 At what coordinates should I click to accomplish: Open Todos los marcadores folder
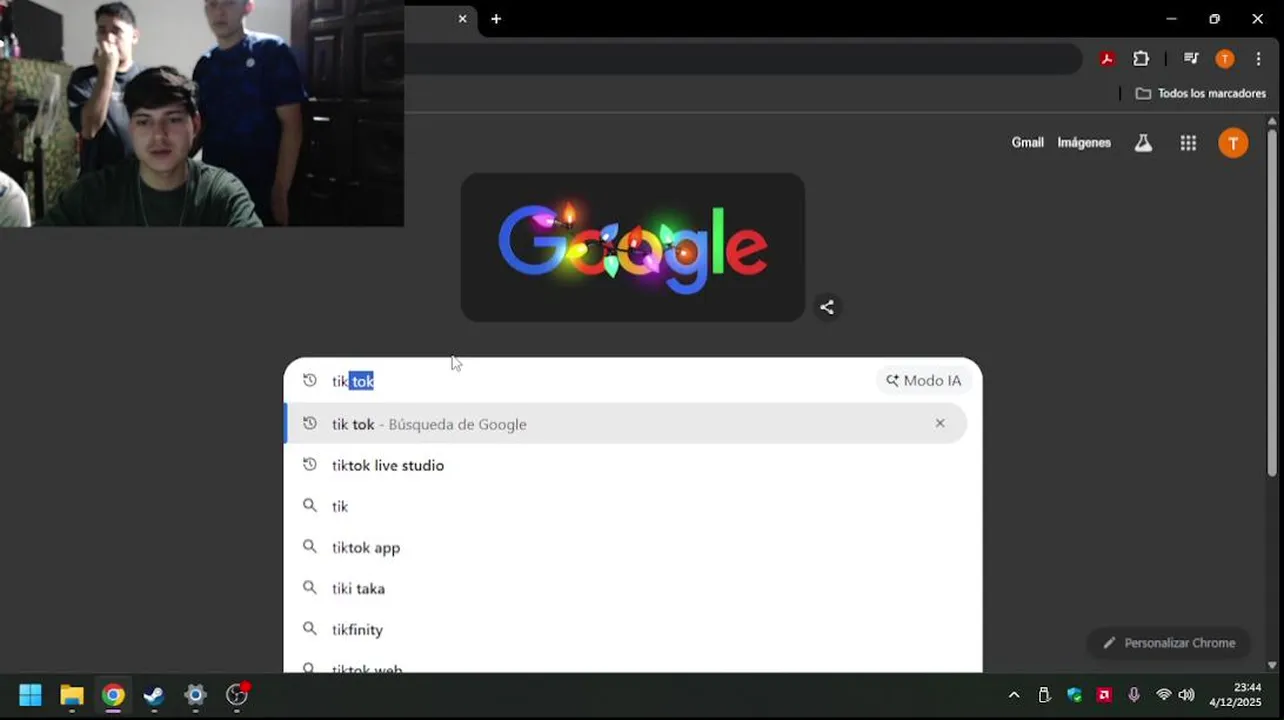1201,93
